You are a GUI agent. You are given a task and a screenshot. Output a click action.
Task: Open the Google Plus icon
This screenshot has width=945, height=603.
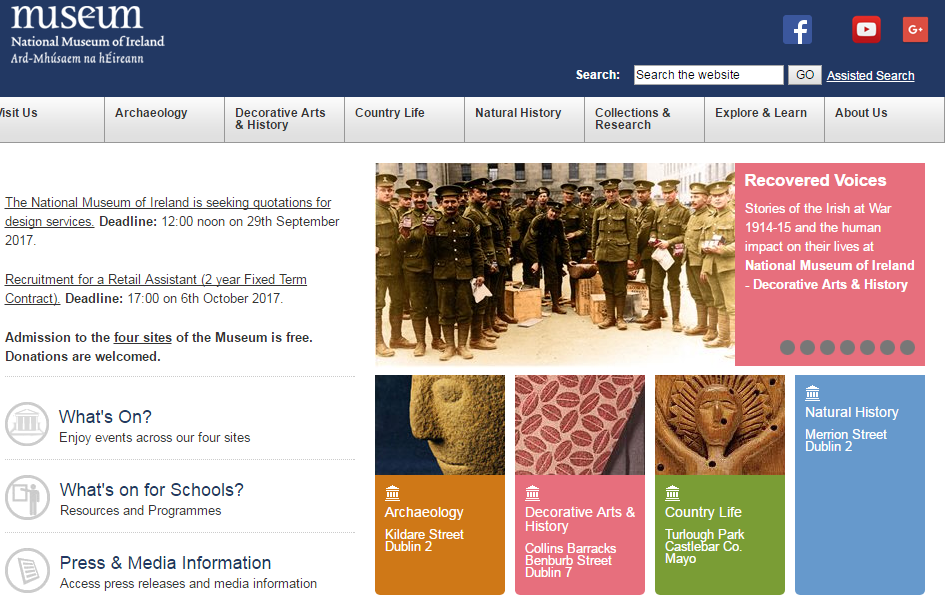click(915, 30)
